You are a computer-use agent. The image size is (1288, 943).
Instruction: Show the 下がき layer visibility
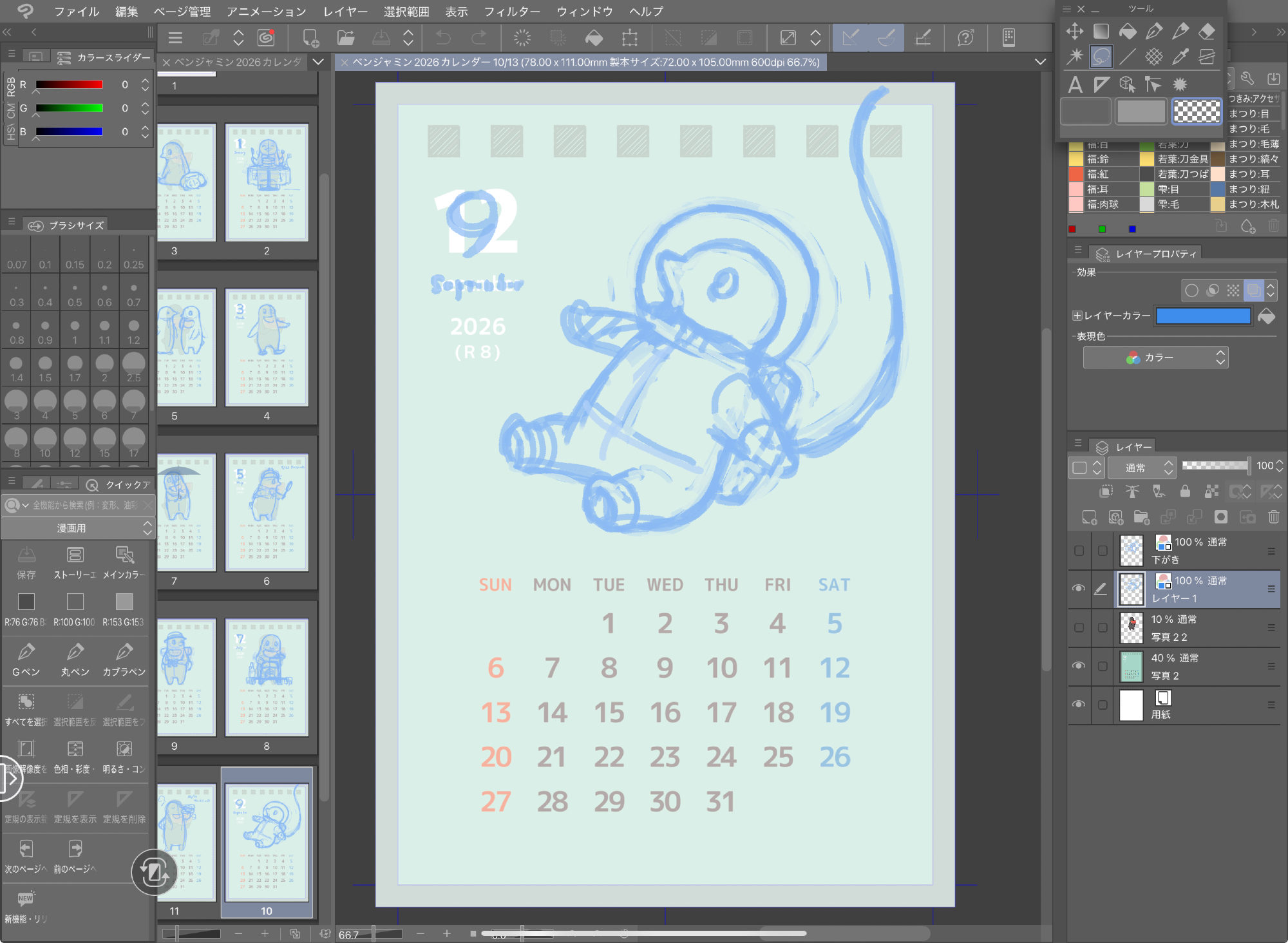[1079, 551]
